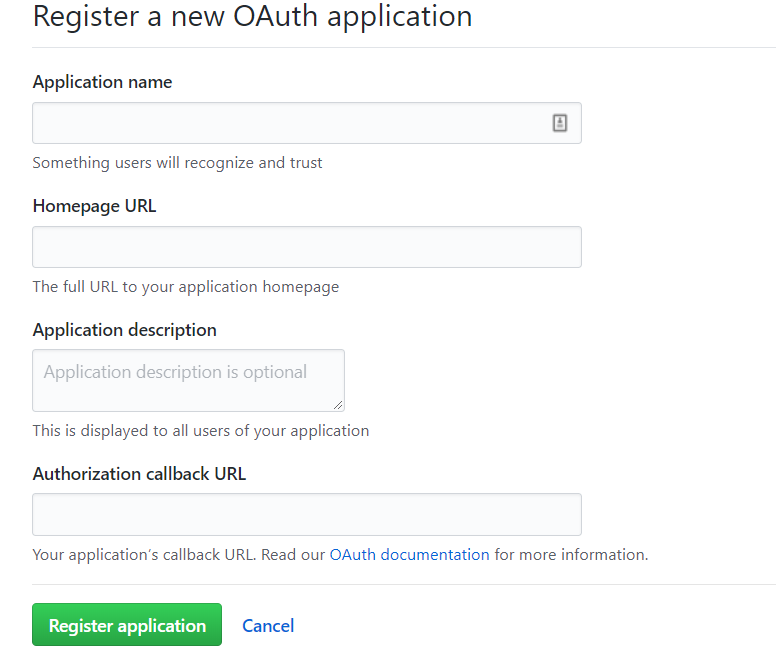
Task: Grab the description textarea resize handle
Action: 339,405
